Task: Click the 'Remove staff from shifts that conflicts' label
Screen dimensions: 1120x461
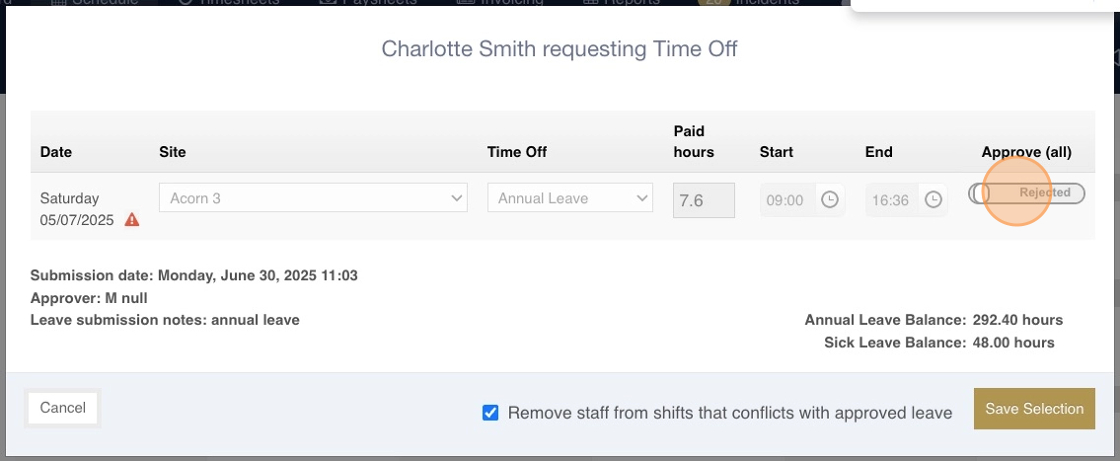Action: (730, 412)
